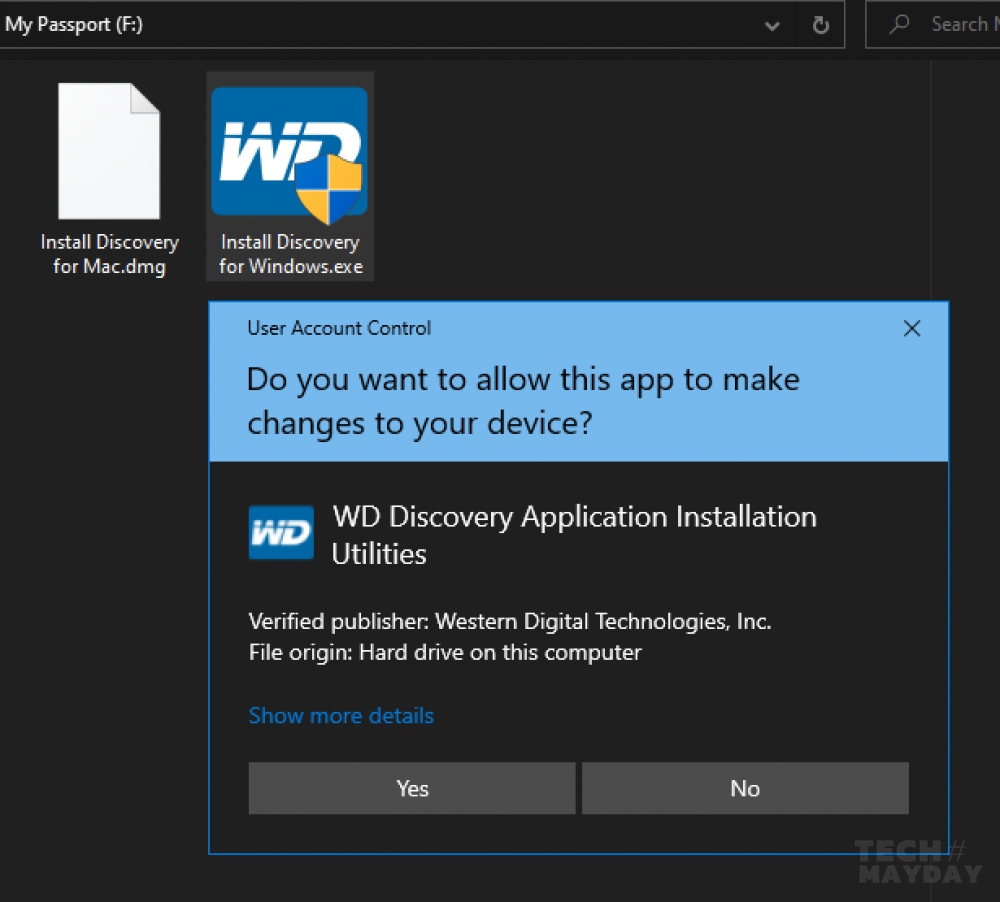1000x902 pixels.
Task: Click the Search input field
Action: (933, 24)
